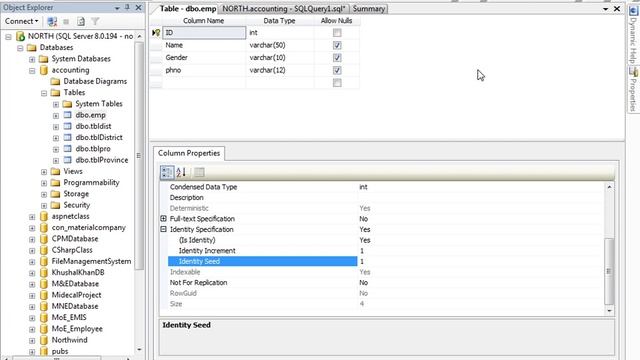Collapse the NORTH server node
This screenshot has width=640, height=360.
(x=8, y=37)
